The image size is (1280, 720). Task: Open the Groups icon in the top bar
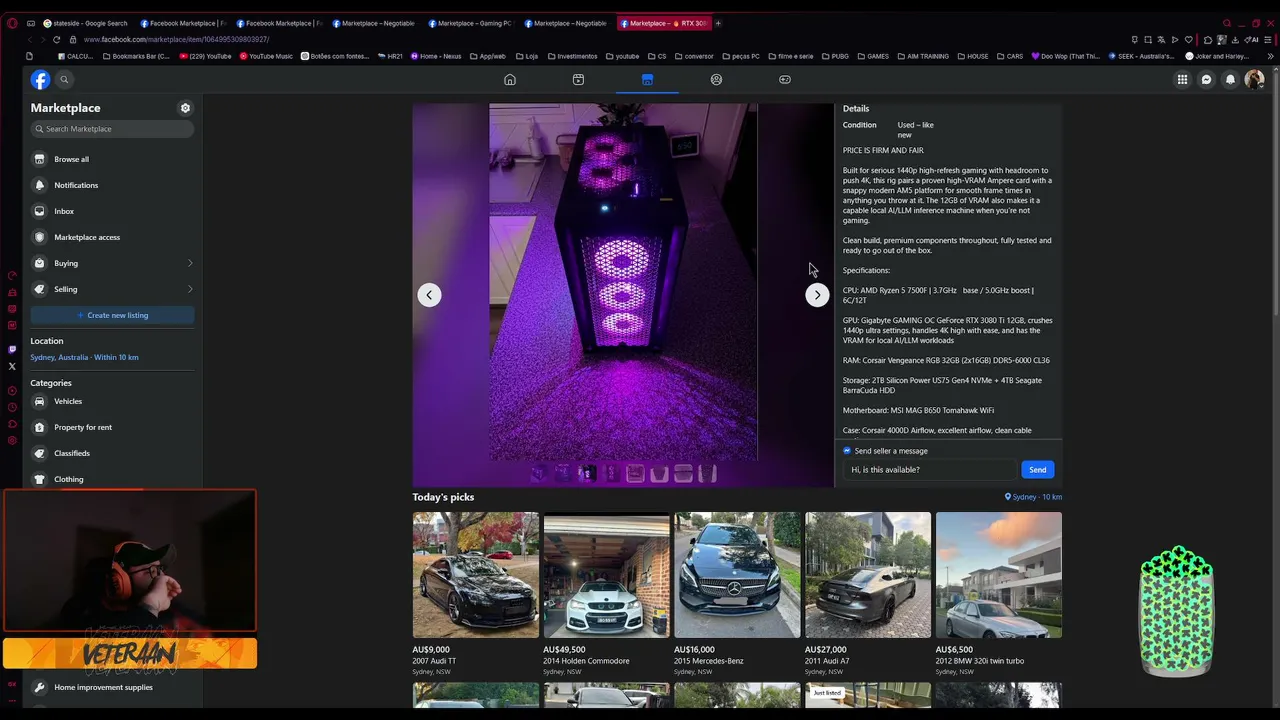(716, 79)
